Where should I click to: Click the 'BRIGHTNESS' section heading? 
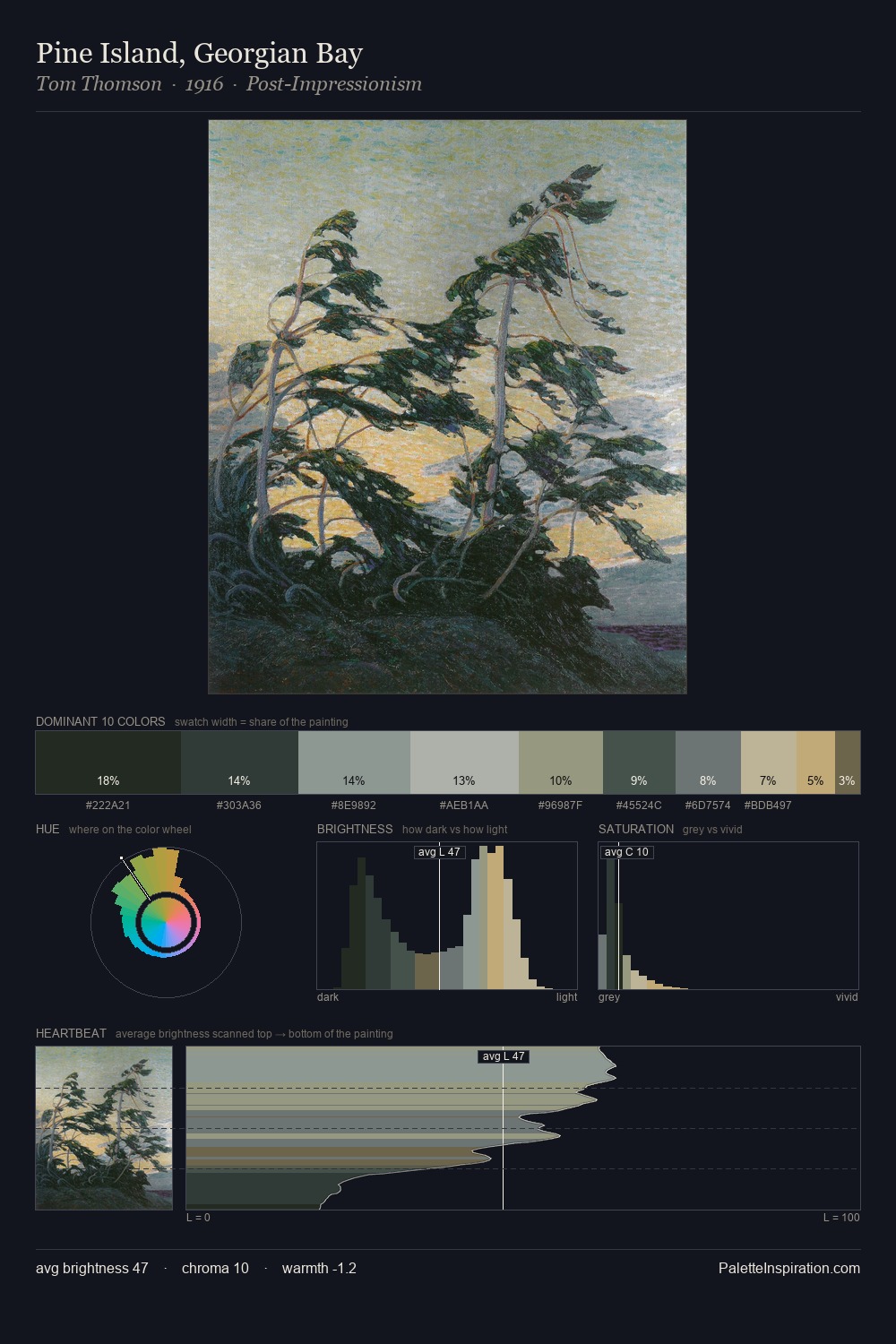(355, 830)
